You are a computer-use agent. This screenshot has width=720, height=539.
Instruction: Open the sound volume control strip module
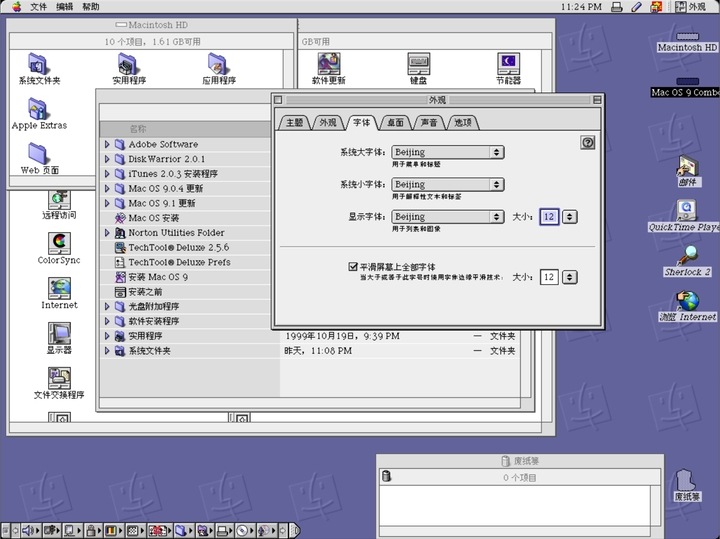30,531
